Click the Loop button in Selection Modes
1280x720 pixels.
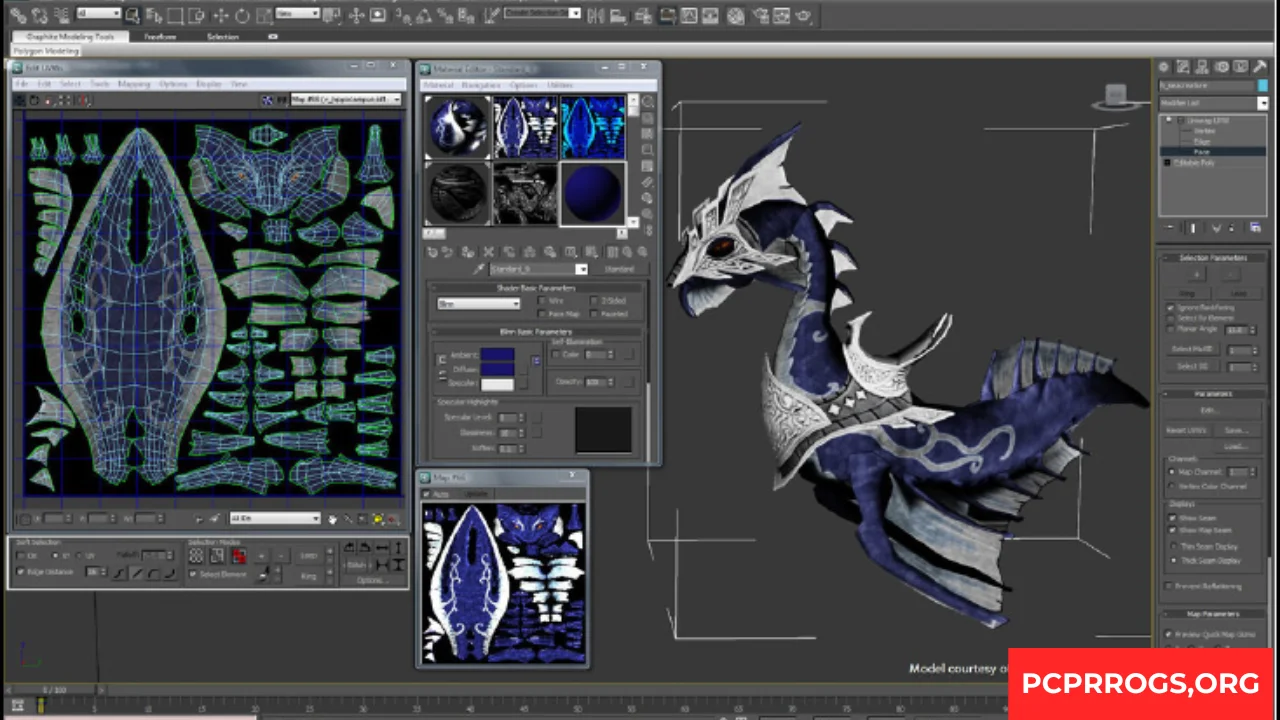point(309,556)
